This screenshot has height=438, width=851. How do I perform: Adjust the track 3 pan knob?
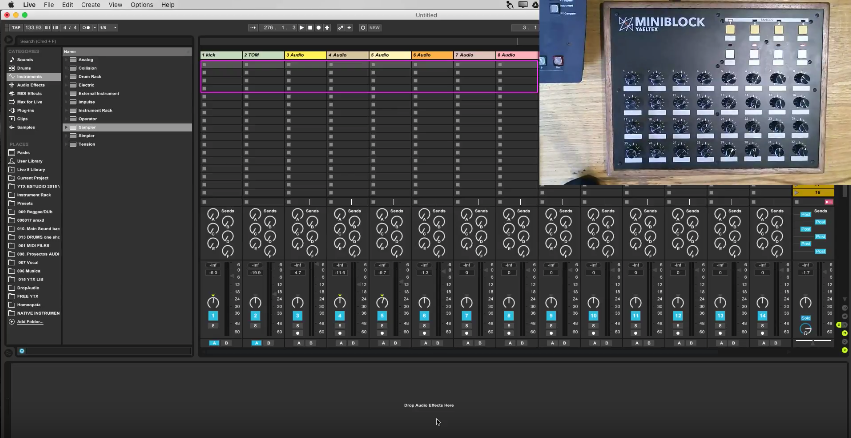tap(297, 302)
